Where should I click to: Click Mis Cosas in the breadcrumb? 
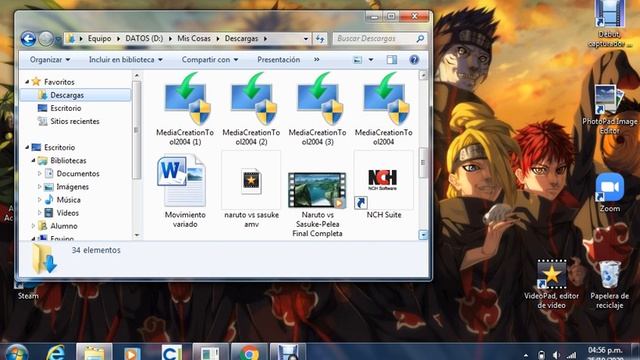pyautogui.click(x=194, y=38)
